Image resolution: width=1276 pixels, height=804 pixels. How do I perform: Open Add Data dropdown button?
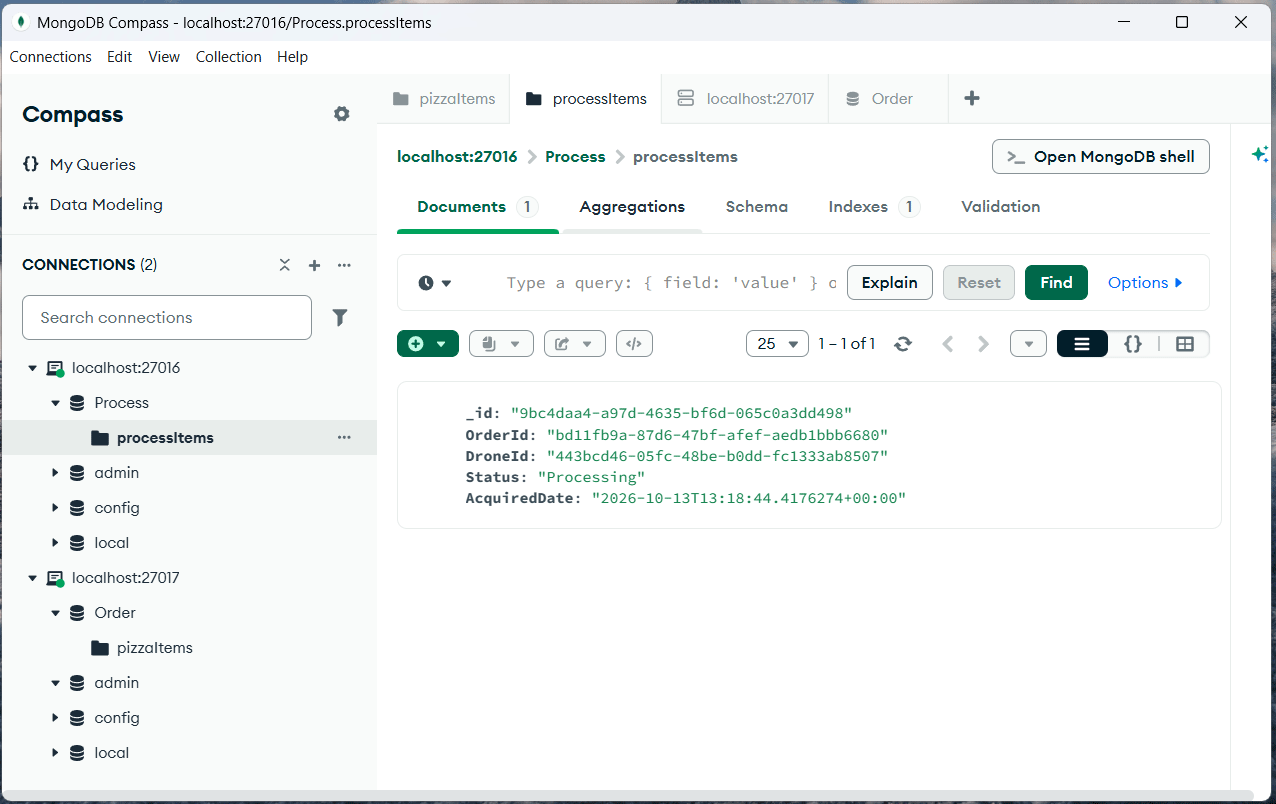(428, 344)
